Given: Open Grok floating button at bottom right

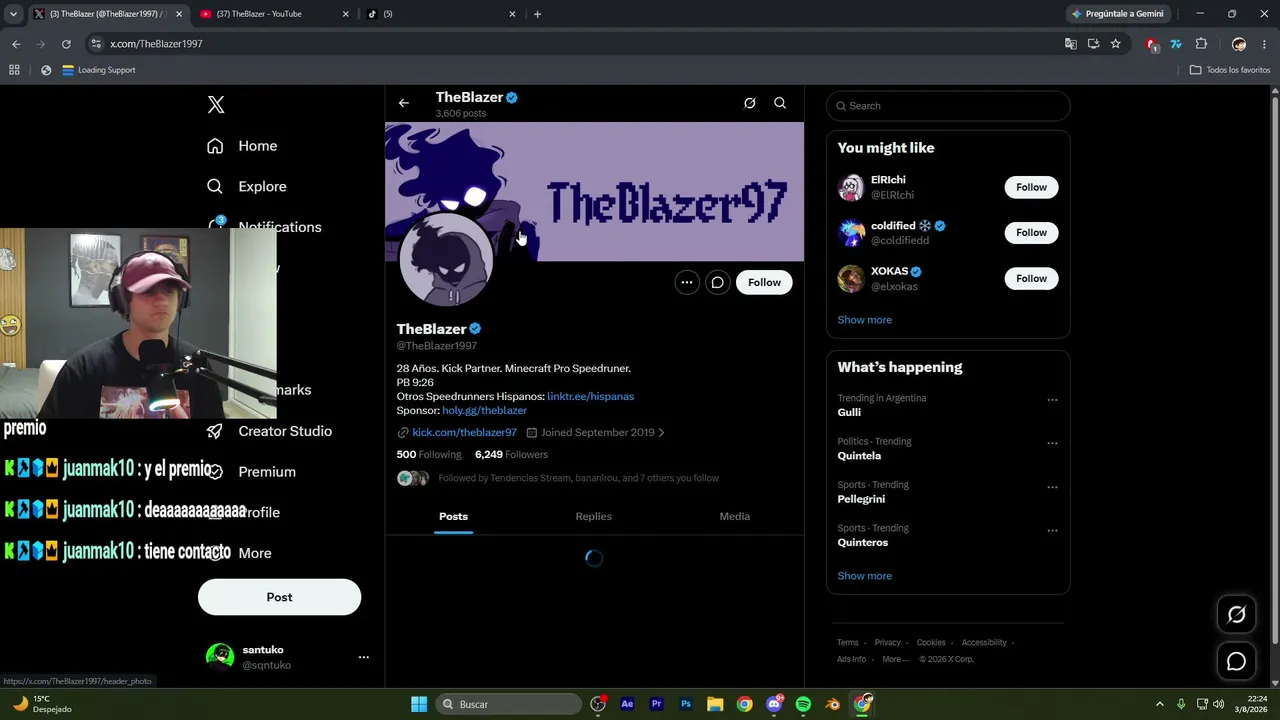Looking at the screenshot, I should (x=1237, y=615).
